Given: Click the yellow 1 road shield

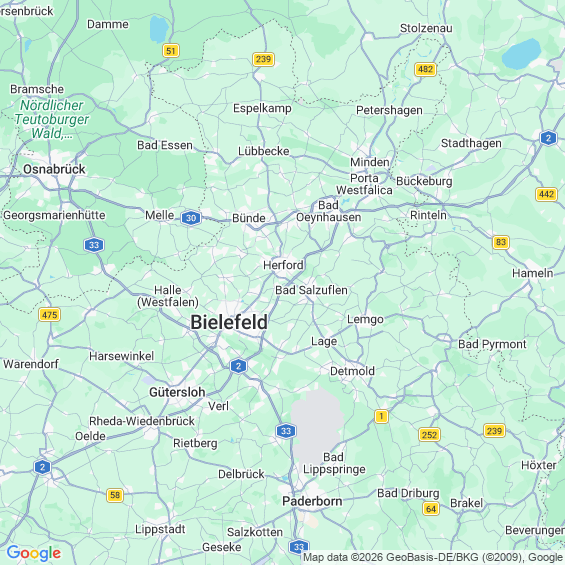Looking at the screenshot, I should coord(381,416).
